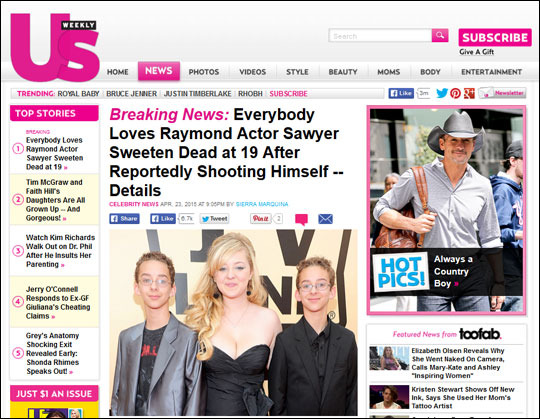Click Elizabeth Olsen story thumbnail
The image size is (540, 419).
click(389, 358)
